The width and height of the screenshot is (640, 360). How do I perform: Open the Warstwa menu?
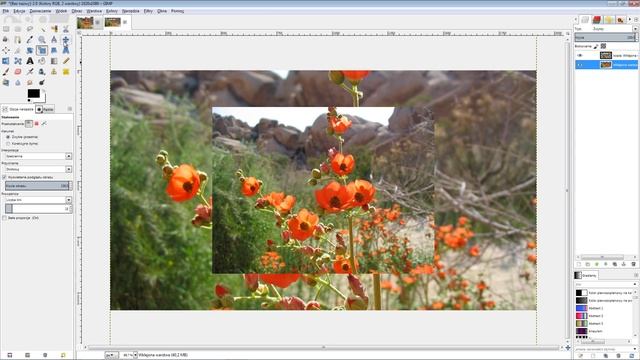click(x=94, y=11)
